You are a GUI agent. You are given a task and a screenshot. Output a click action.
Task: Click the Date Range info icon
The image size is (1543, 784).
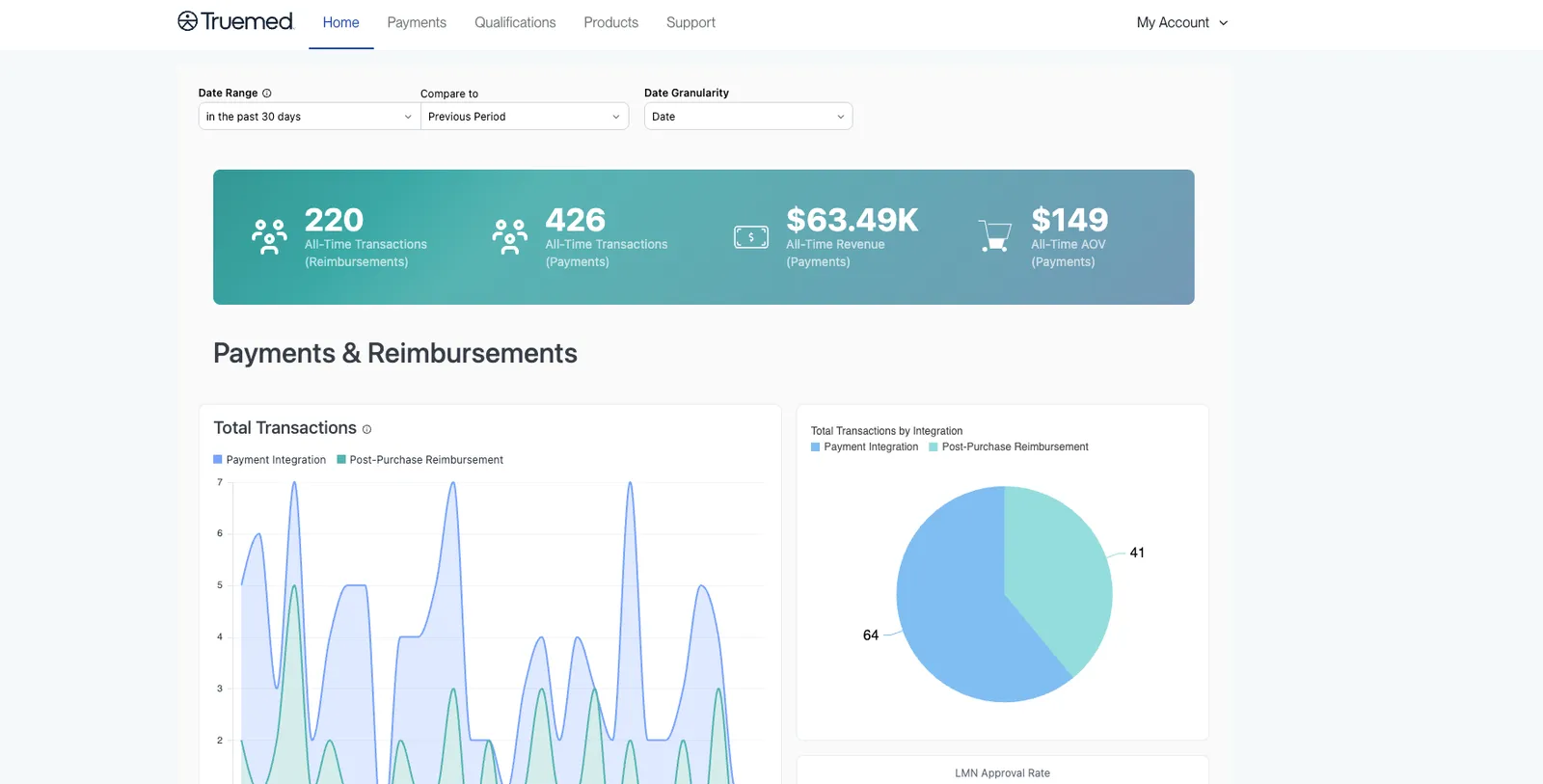267,94
